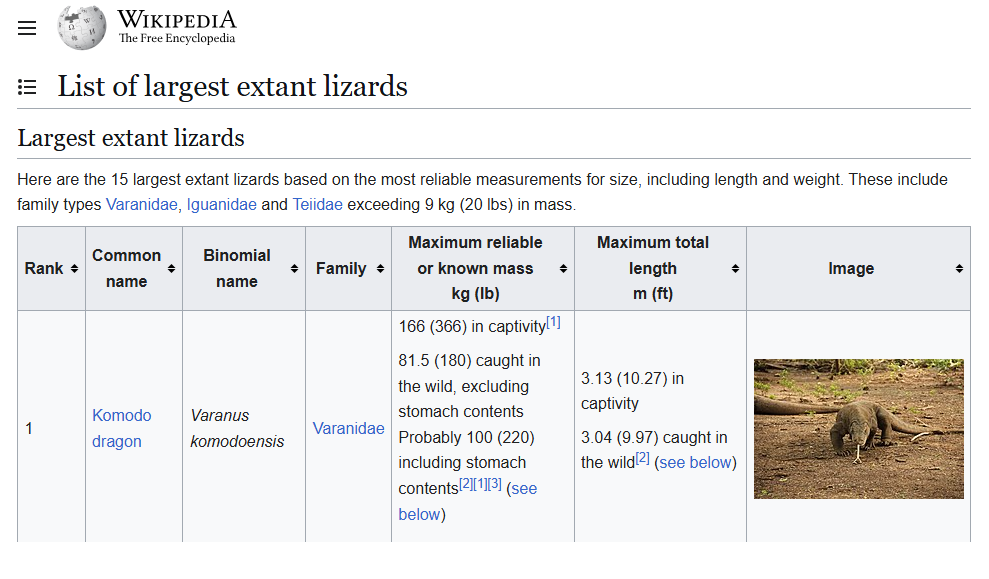Sort by Image column arrows

pos(959,269)
